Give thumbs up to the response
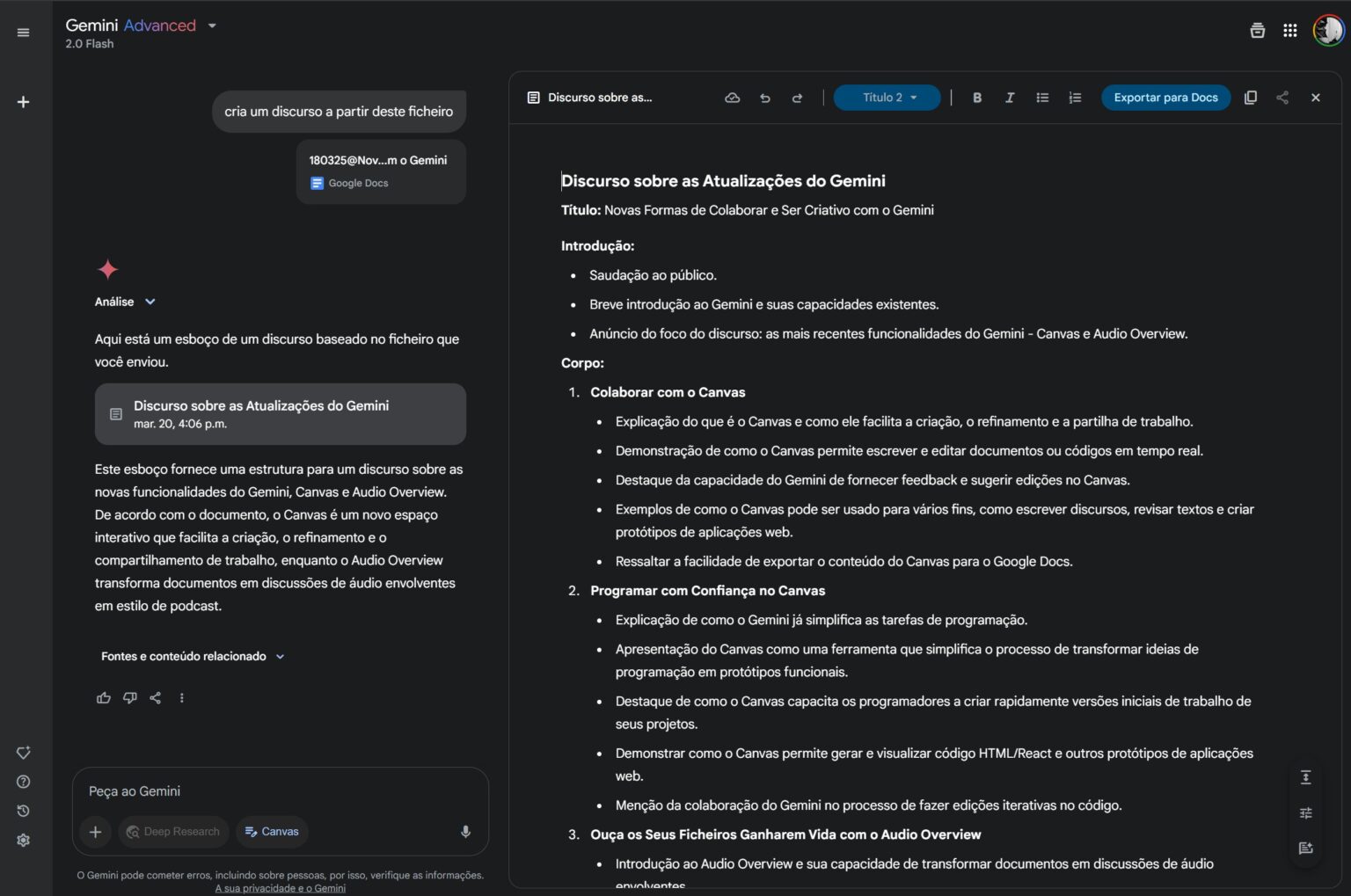1351x896 pixels. pyautogui.click(x=104, y=698)
